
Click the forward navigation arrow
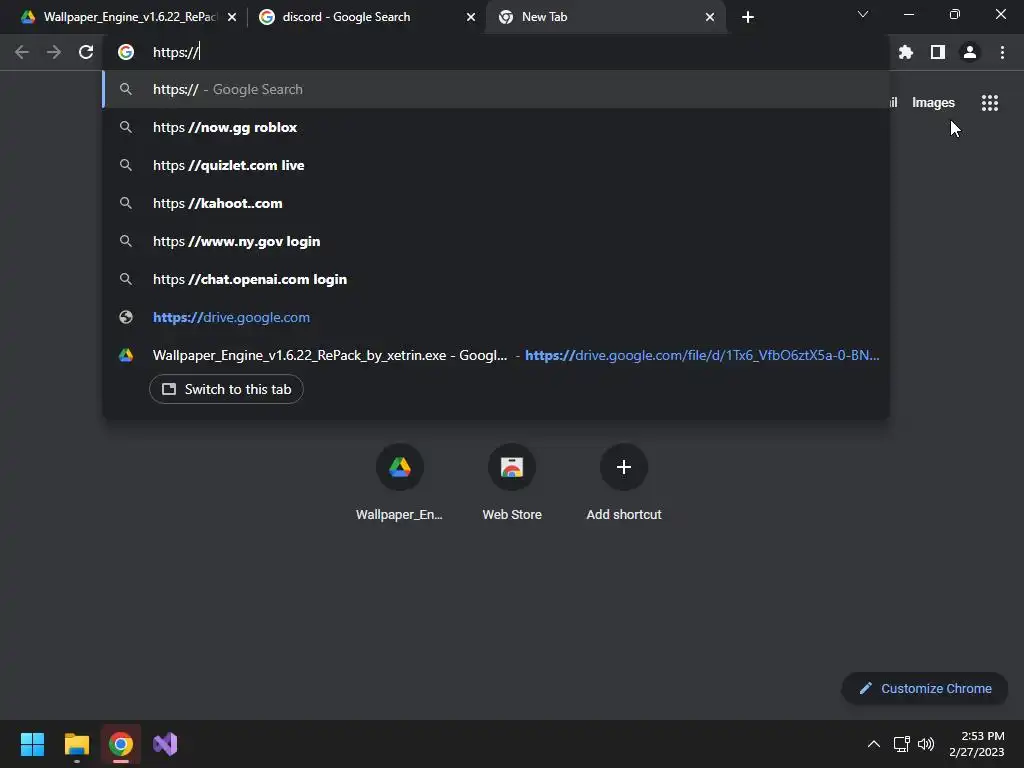tap(54, 52)
